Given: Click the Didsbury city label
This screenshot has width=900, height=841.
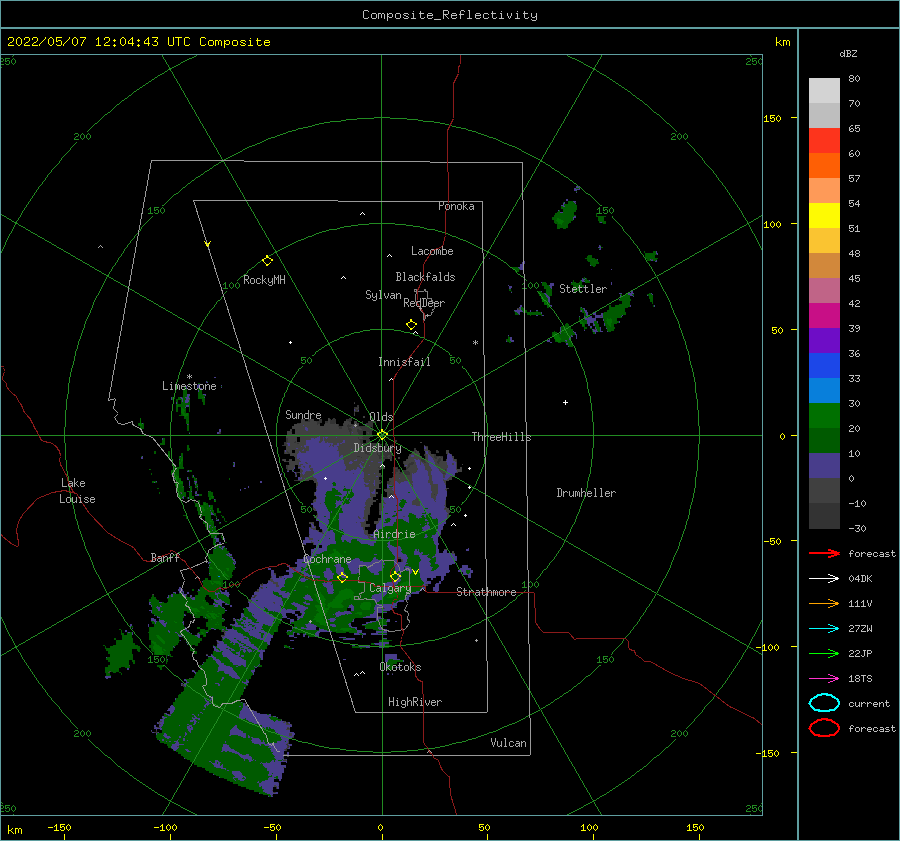Looking at the screenshot, I should click(x=377, y=448).
